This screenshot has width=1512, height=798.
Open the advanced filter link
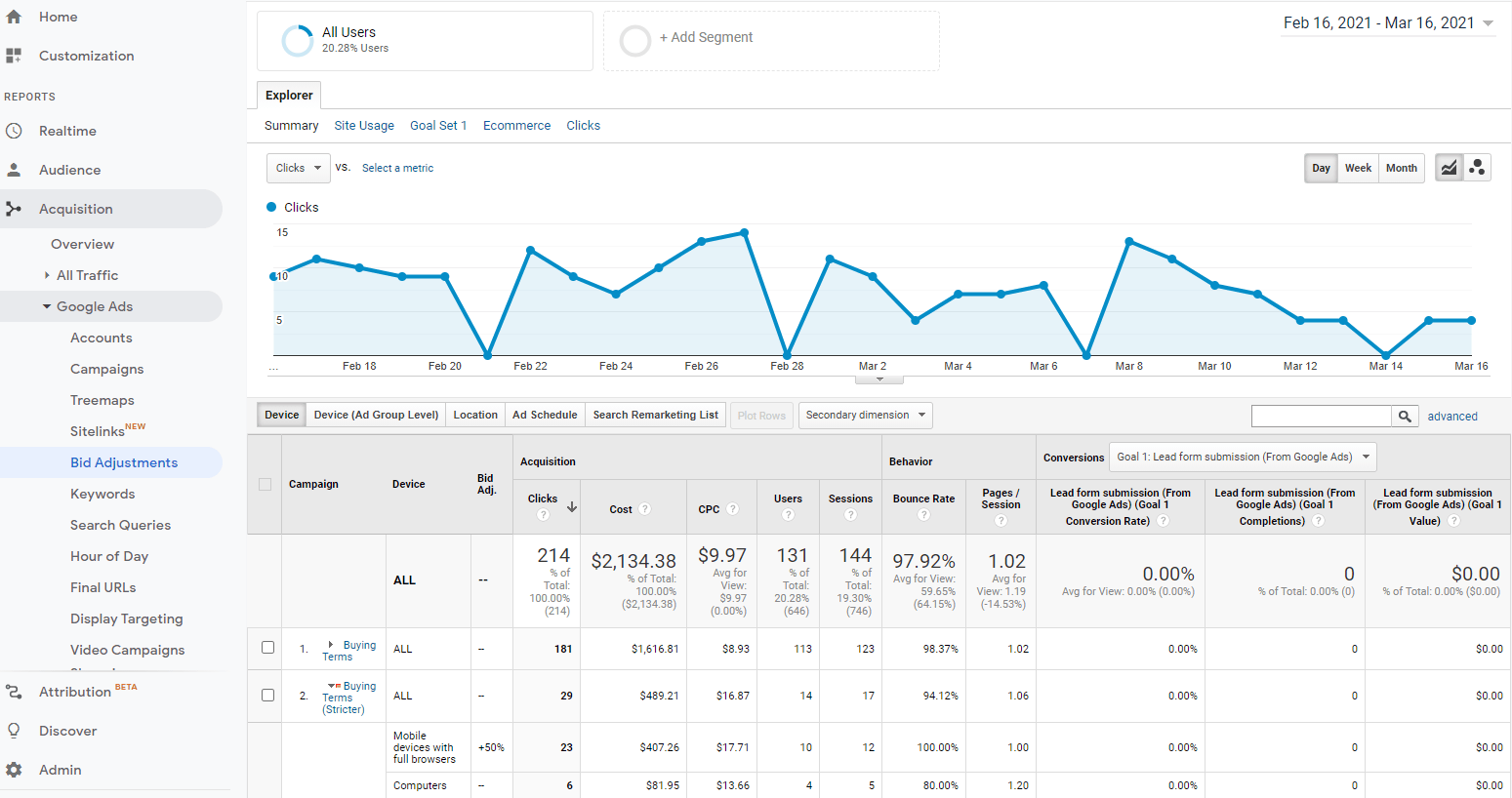[1452, 416]
